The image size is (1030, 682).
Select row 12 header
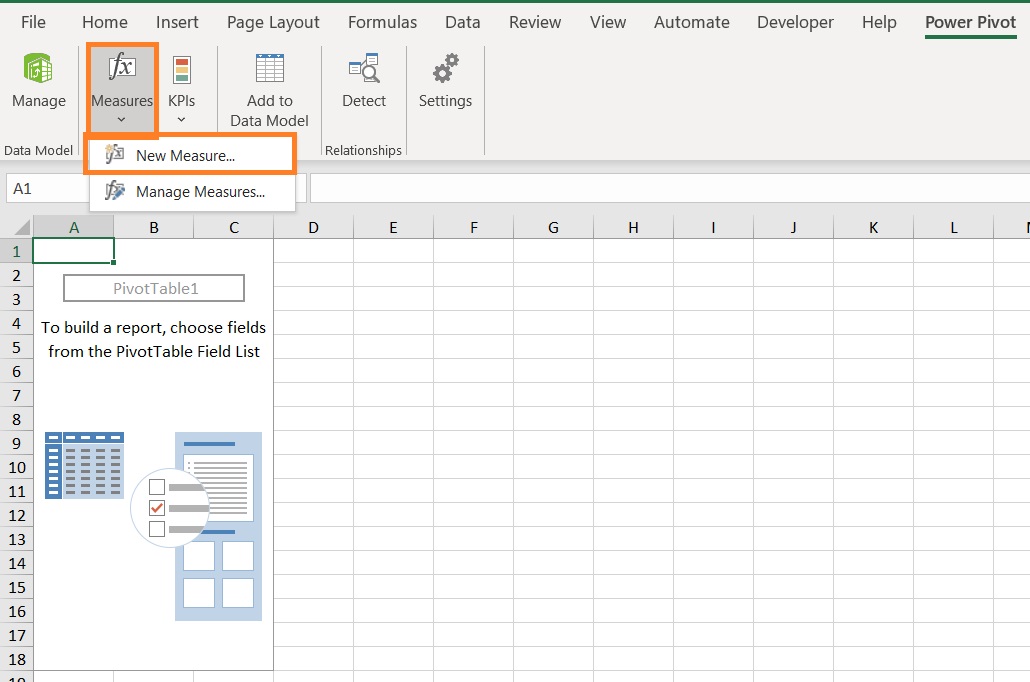pyautogui.click(x=16, y=515)
